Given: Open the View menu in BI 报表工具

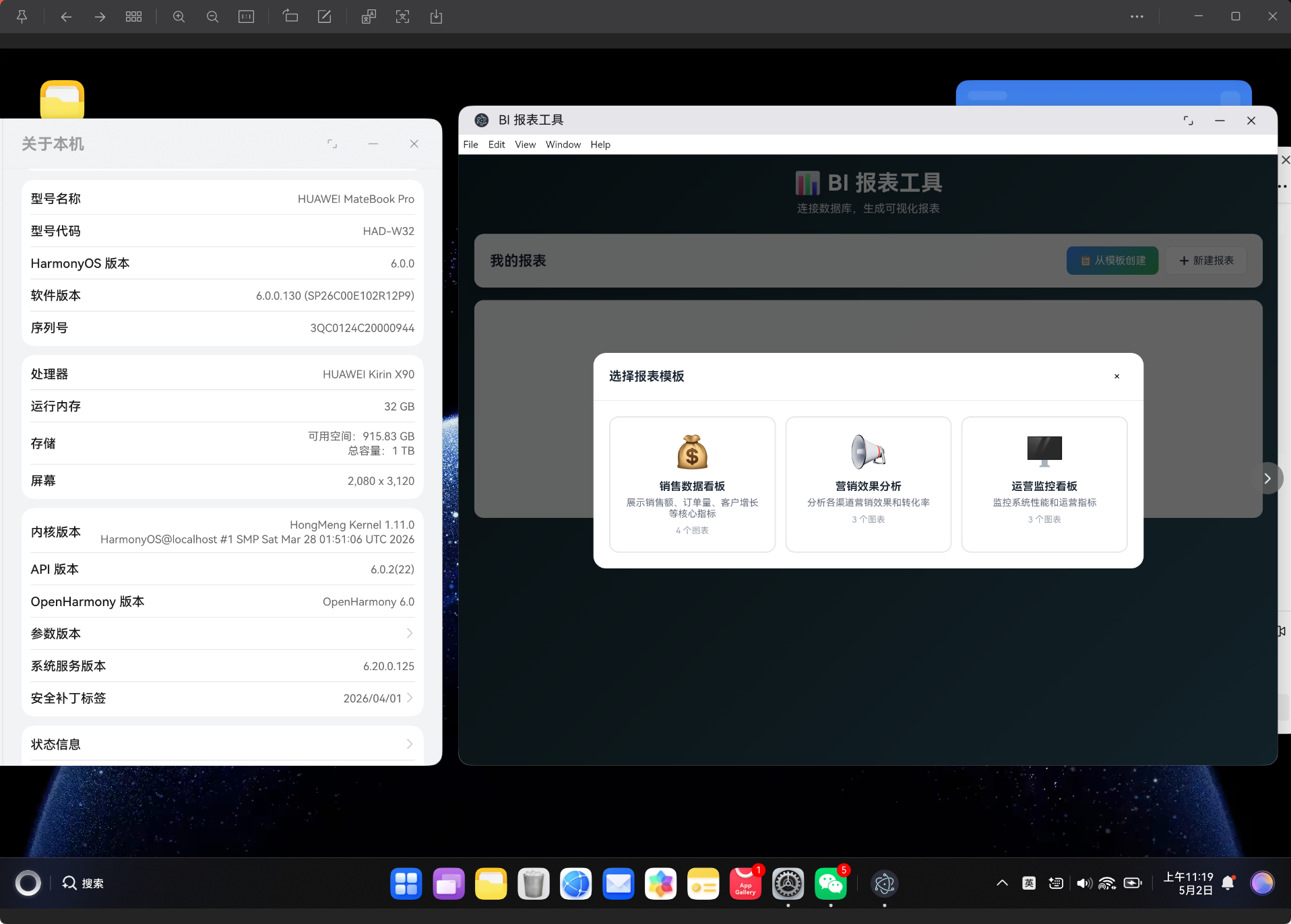Looking at the screenshot, I should [x=525, y=144].
